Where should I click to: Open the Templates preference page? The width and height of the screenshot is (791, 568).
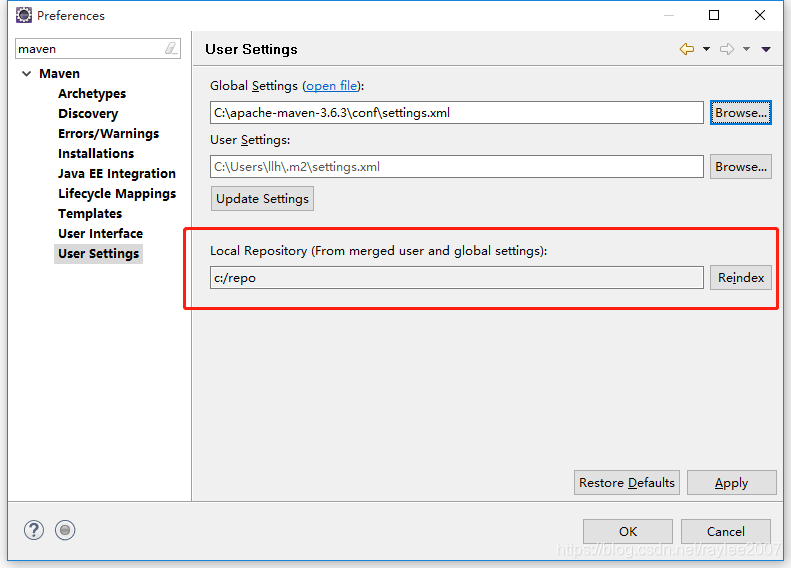90,213
